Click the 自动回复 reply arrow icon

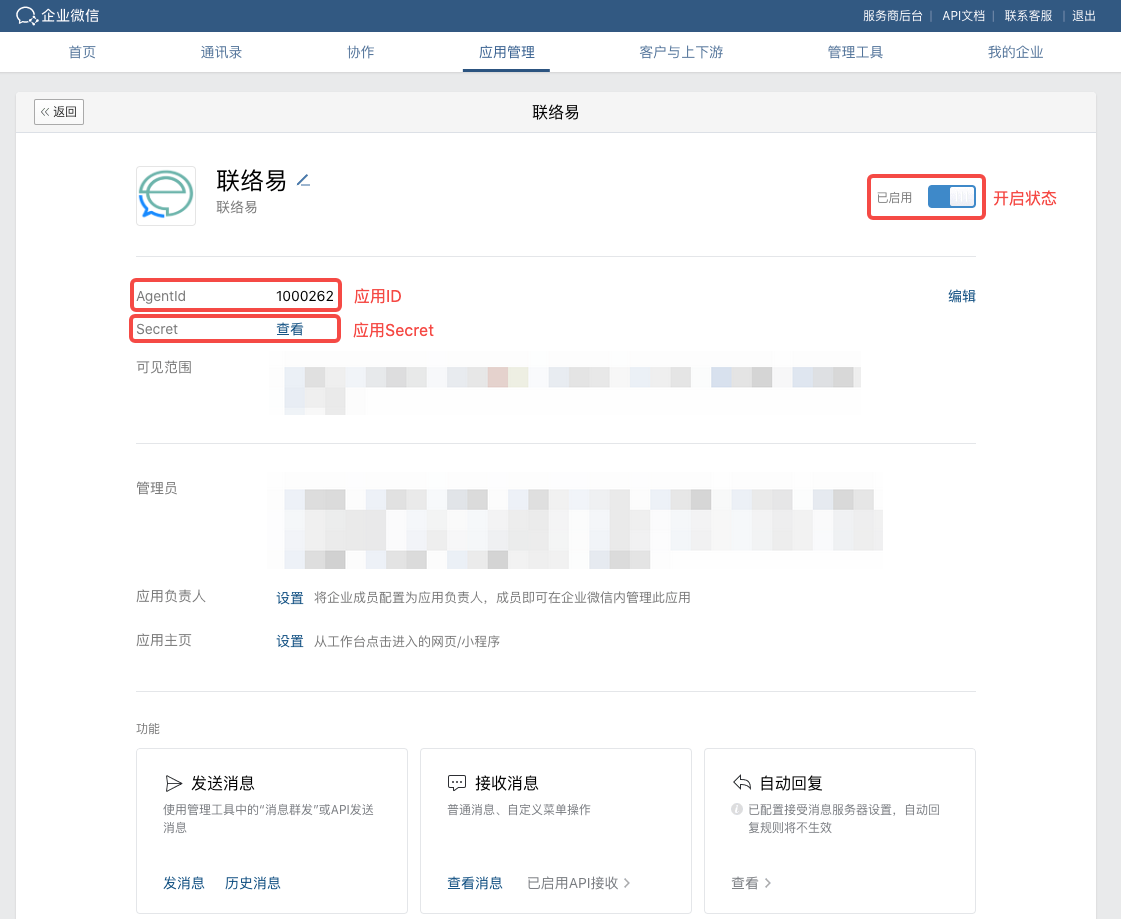tap(742, 783)
